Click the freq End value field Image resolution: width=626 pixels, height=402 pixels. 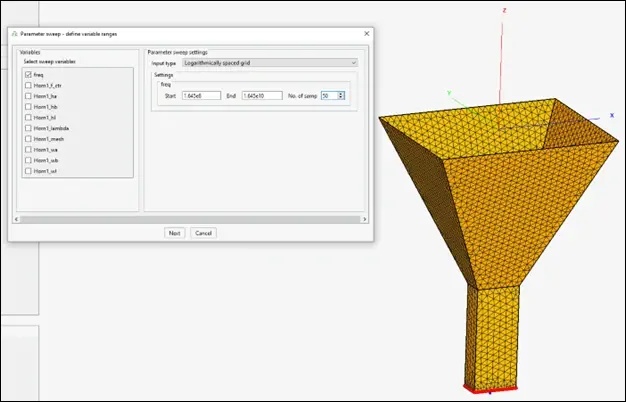(x=262, y=95)
